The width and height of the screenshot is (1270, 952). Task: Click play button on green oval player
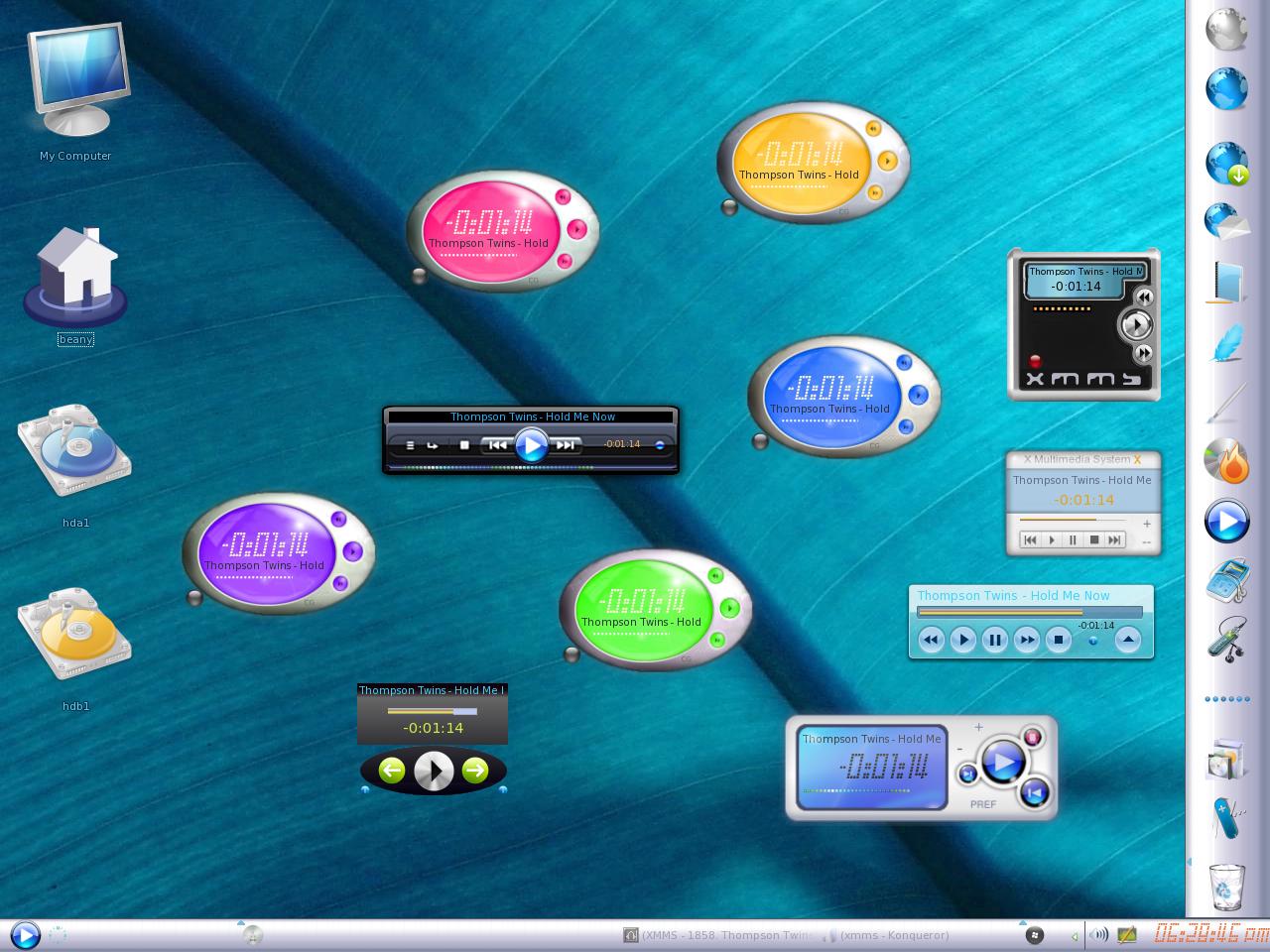(x=729, y=608)
